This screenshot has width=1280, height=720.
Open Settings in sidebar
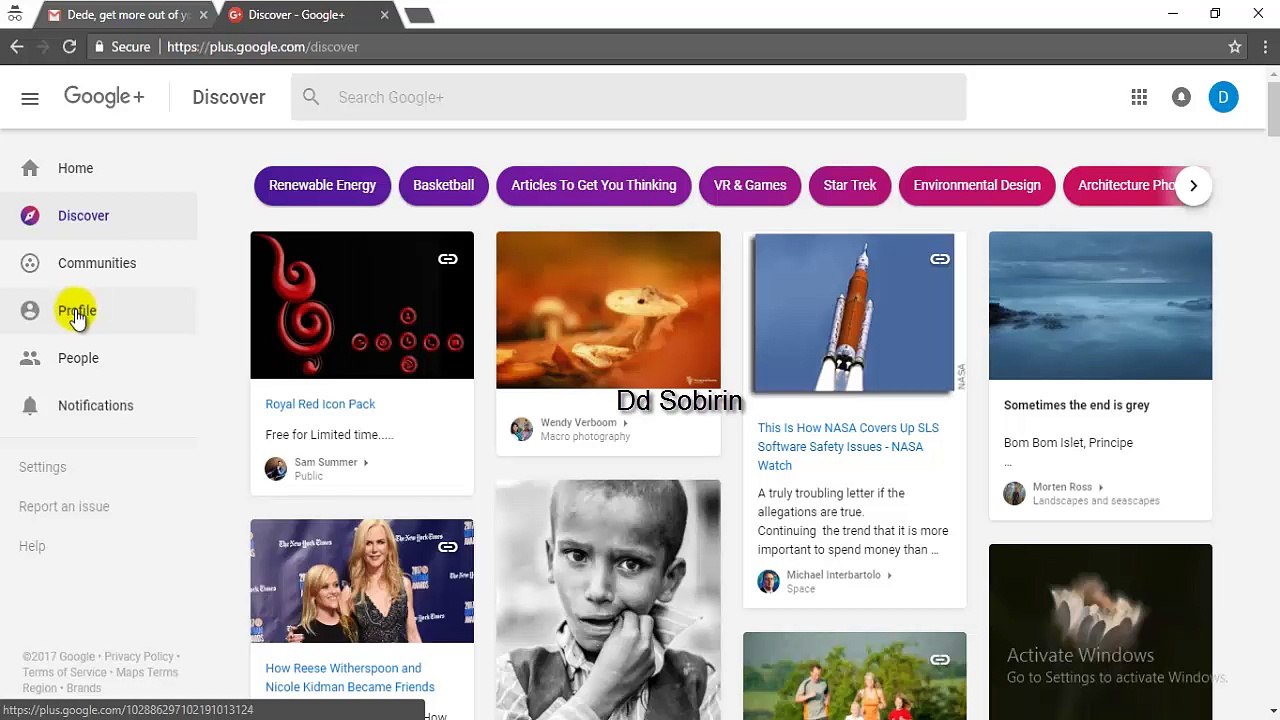(42, 467)
